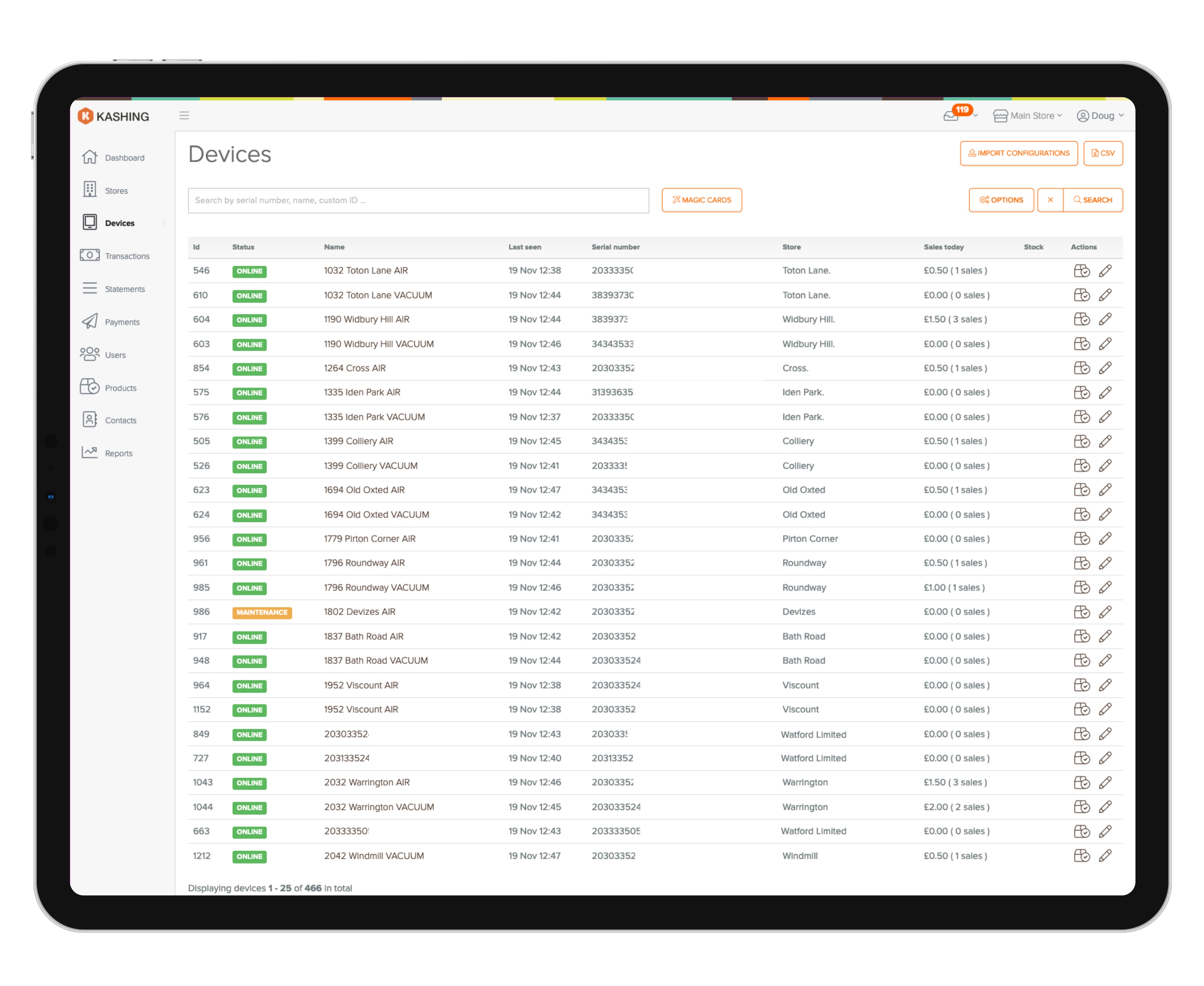Open Statements in the sidebar
Viewport: 1204px width, 986px height.
coord(113,289)
